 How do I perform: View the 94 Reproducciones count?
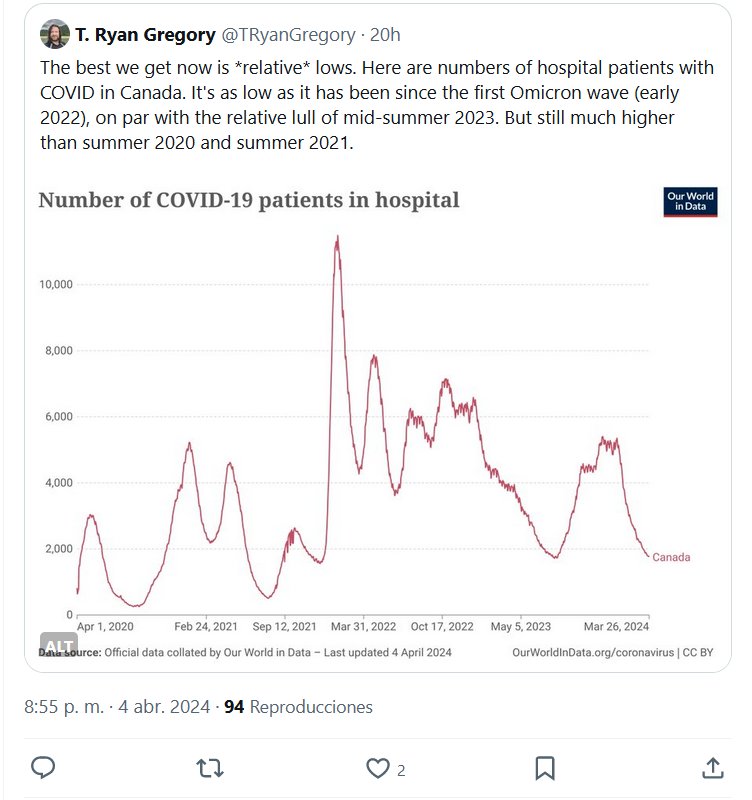[298, 707]
